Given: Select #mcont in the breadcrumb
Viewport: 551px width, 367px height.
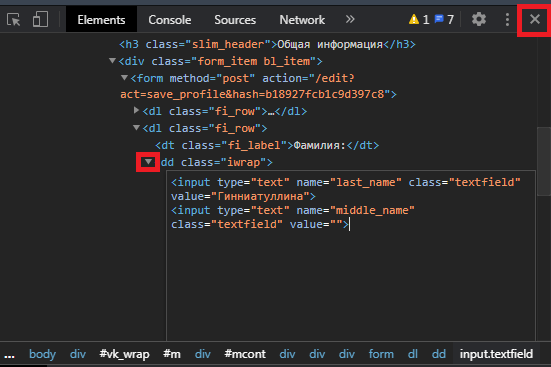Looking at the screenshot, I should 245,354.
